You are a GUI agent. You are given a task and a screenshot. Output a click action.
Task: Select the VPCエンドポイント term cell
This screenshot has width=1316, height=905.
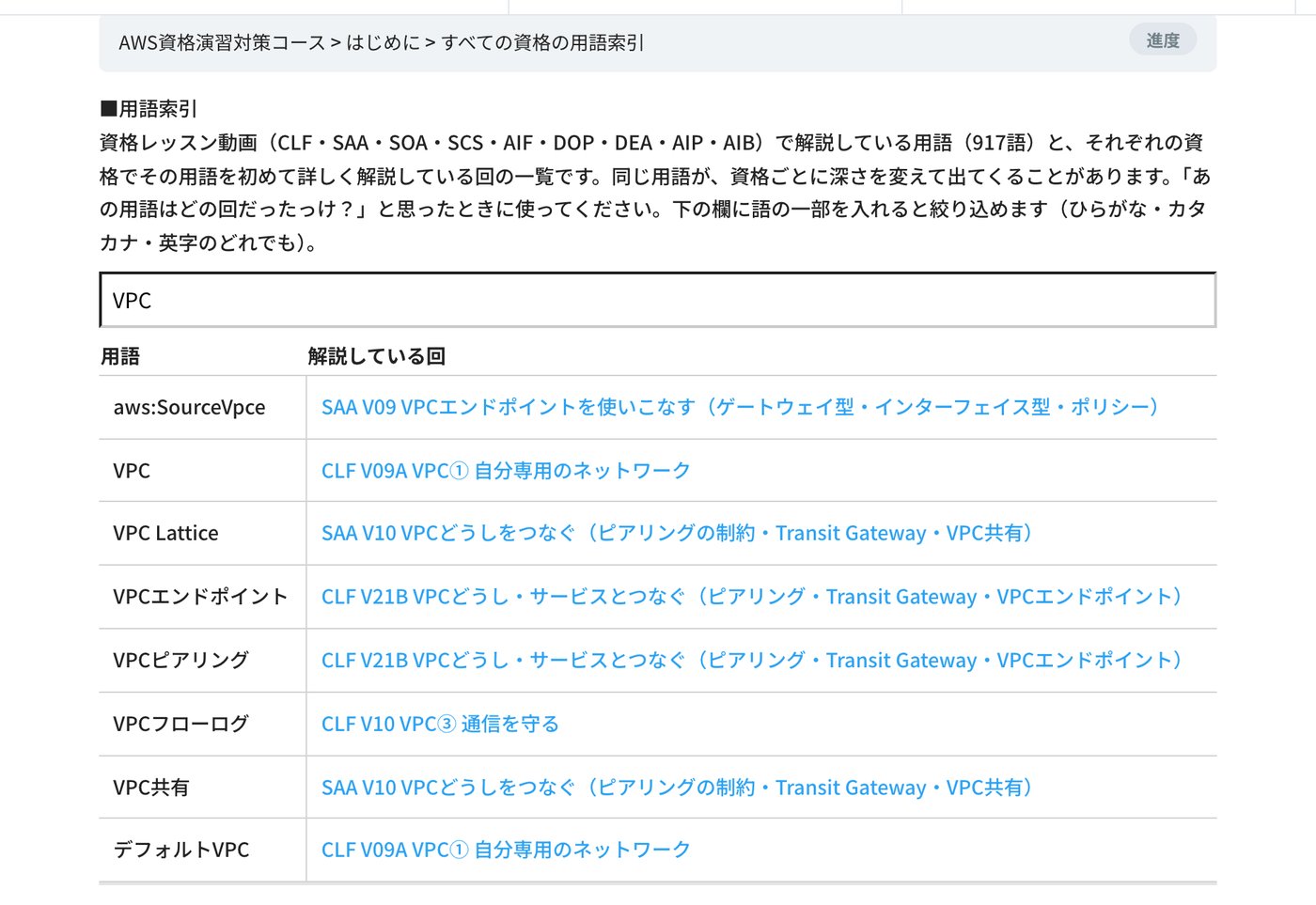(202, 597)
